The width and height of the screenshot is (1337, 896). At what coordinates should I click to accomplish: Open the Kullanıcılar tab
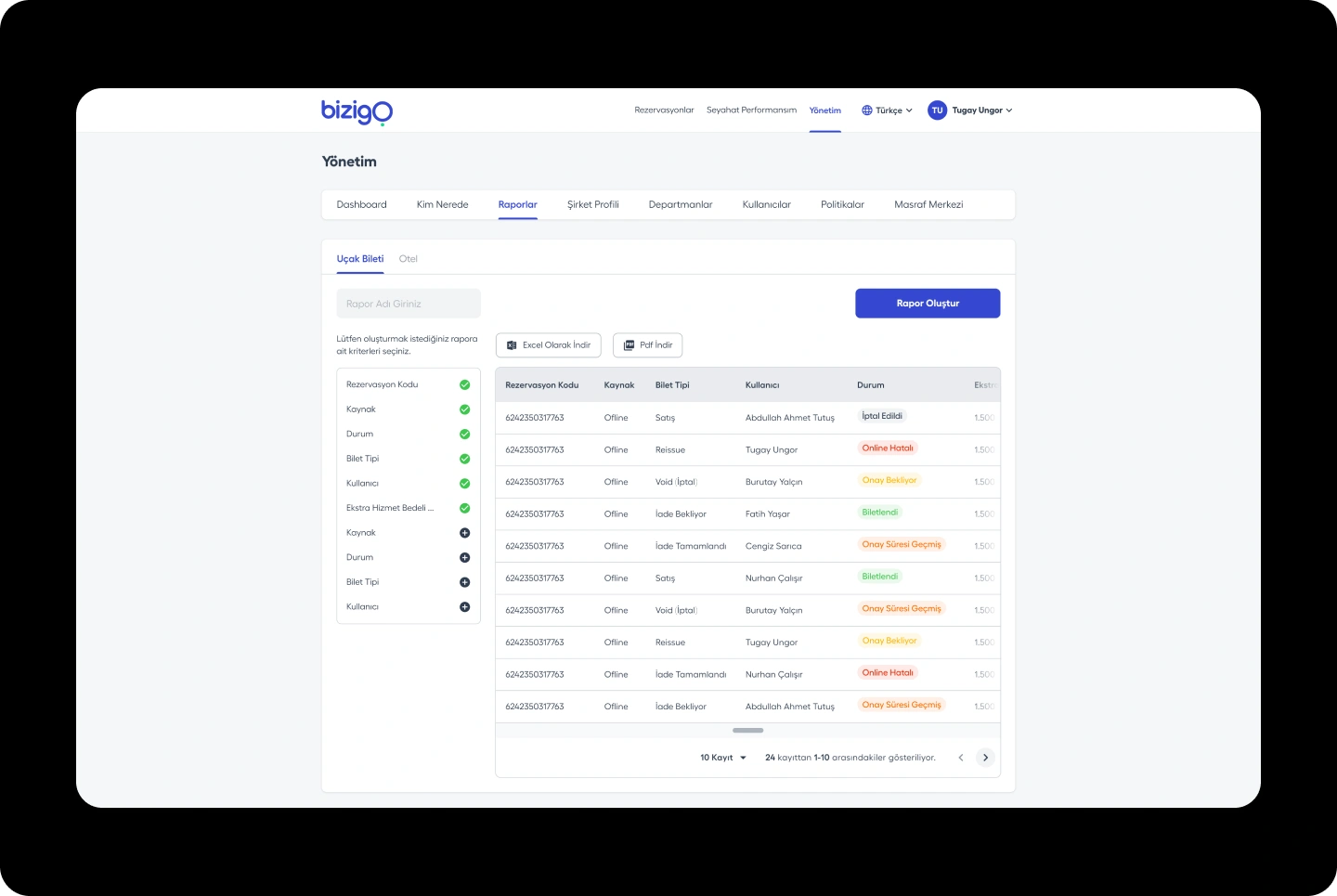point(767,204)
